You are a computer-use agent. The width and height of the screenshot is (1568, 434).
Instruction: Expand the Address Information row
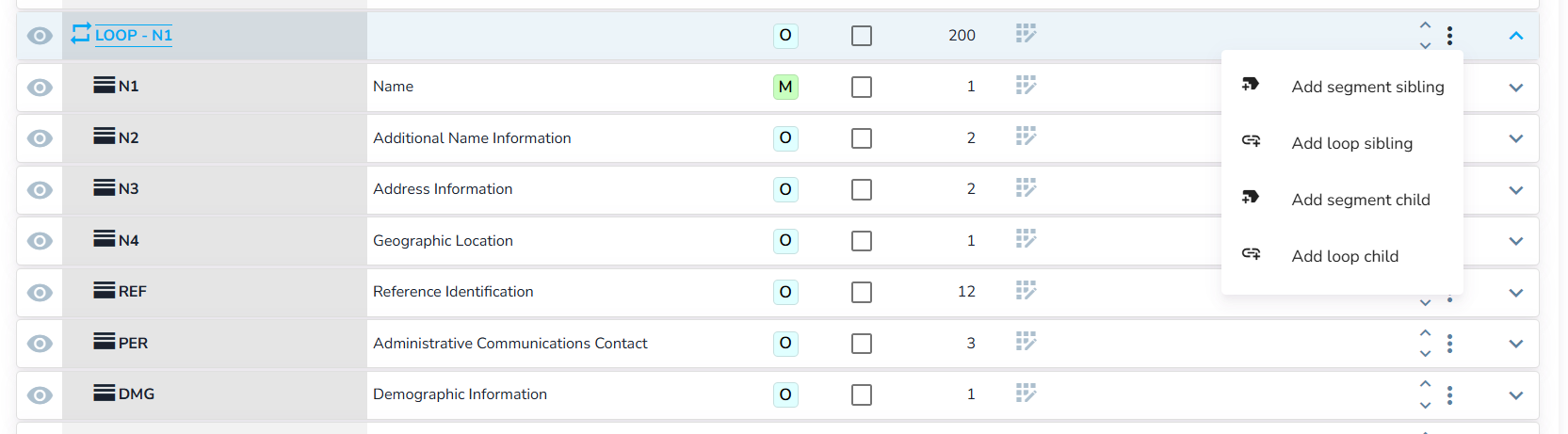1515,190
